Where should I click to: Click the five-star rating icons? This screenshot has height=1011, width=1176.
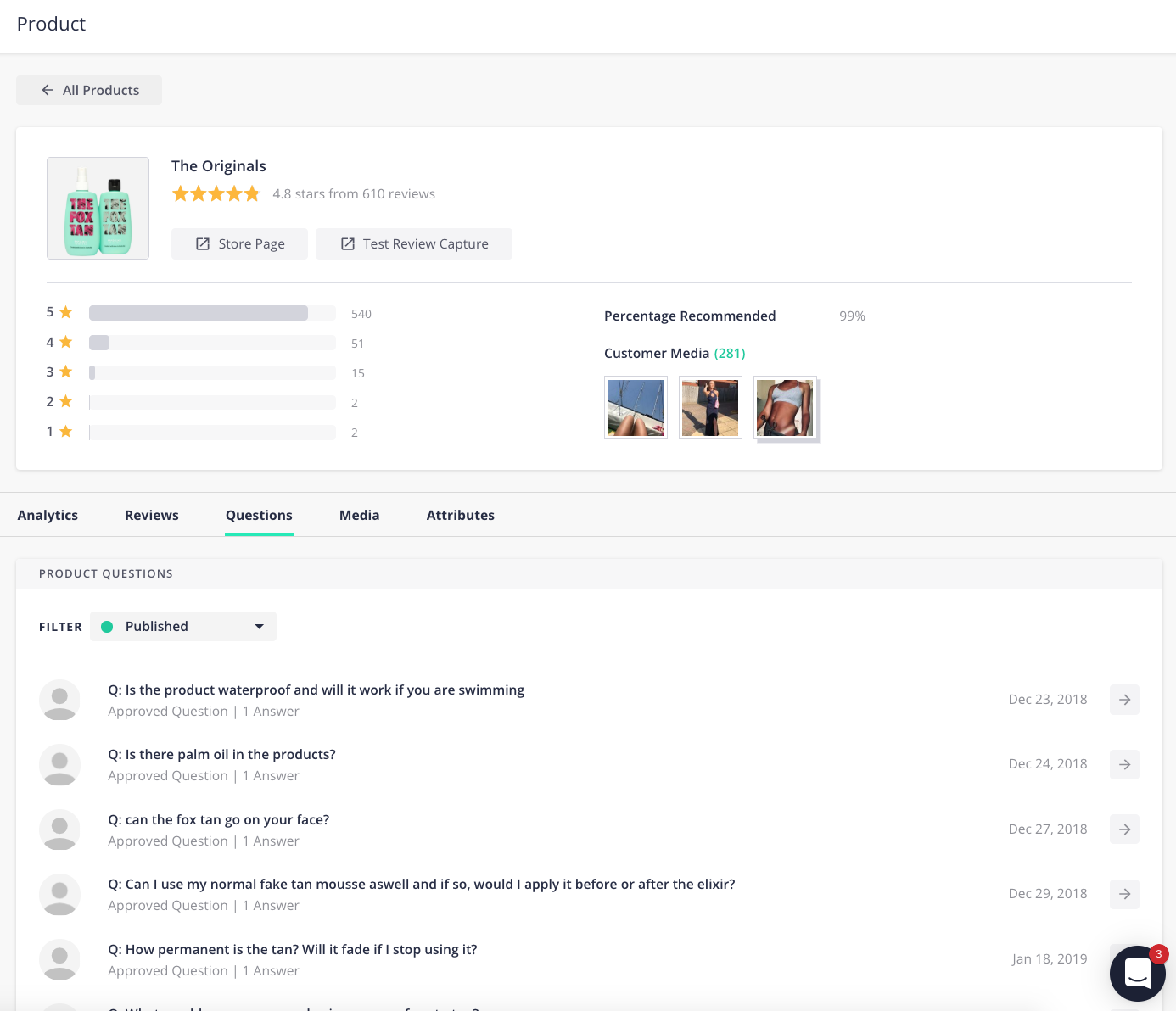pyautogui.click(x=216, y=194)
